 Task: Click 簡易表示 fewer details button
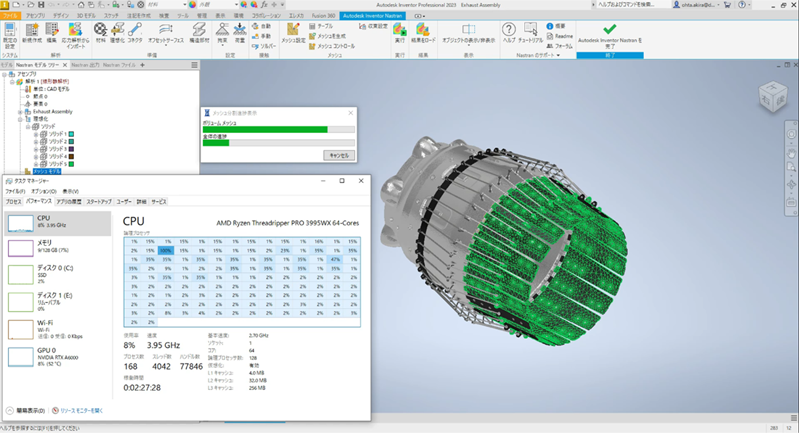coord(25,411)
